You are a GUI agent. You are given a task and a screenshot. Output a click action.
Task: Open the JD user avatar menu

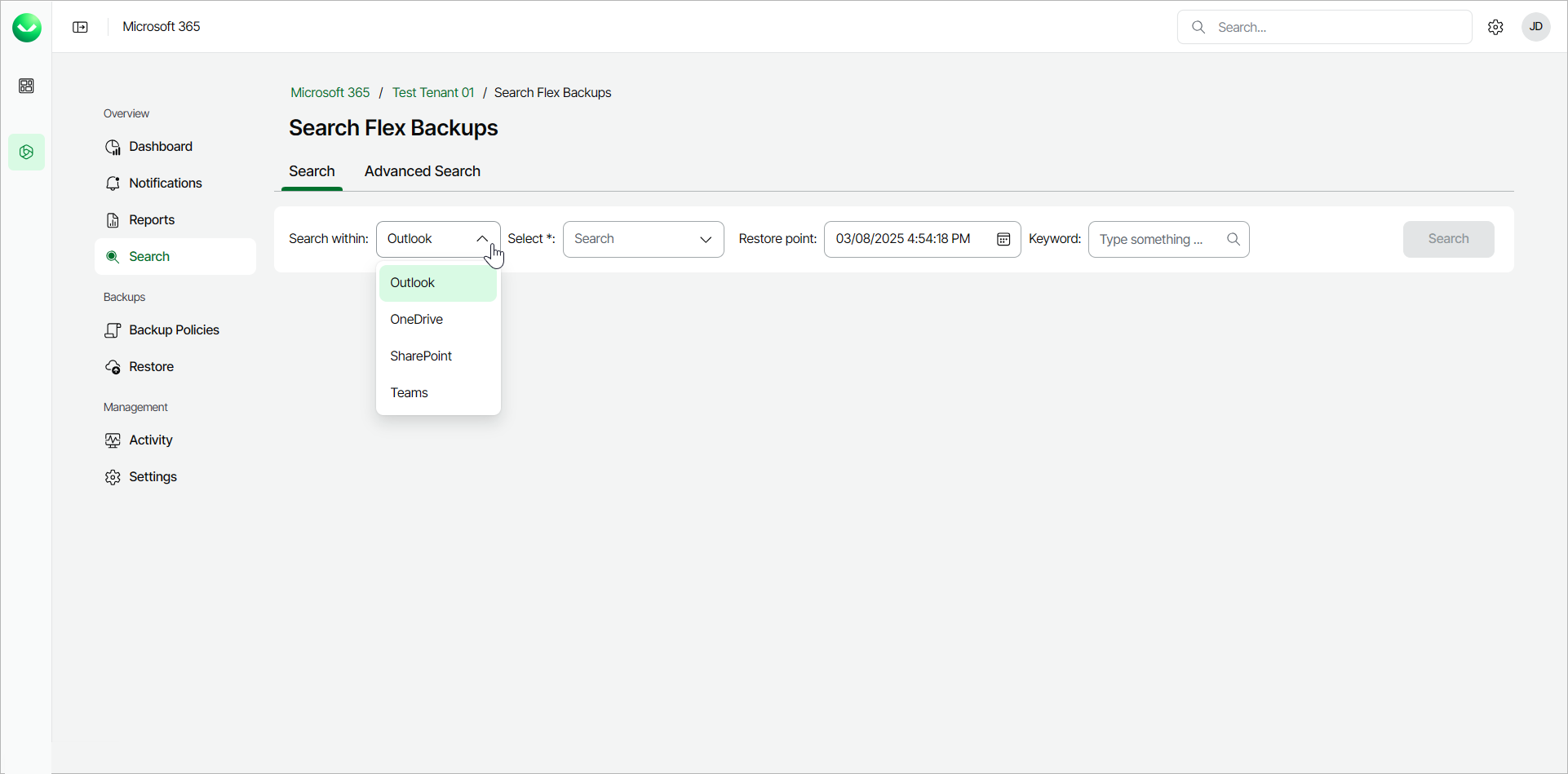[1536, 27]
